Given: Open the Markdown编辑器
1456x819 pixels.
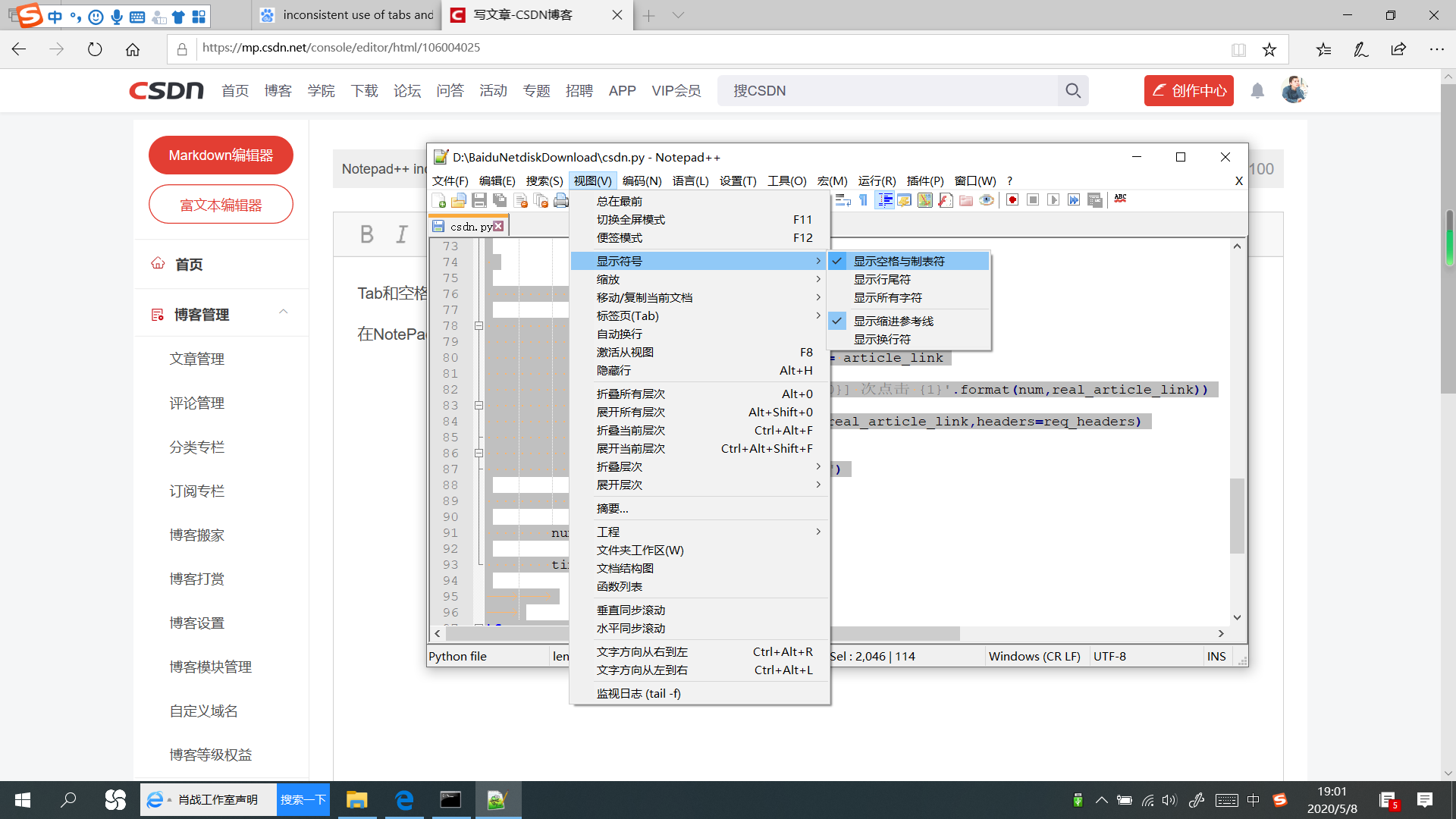Looking at the screenshot, I should 221,155.
